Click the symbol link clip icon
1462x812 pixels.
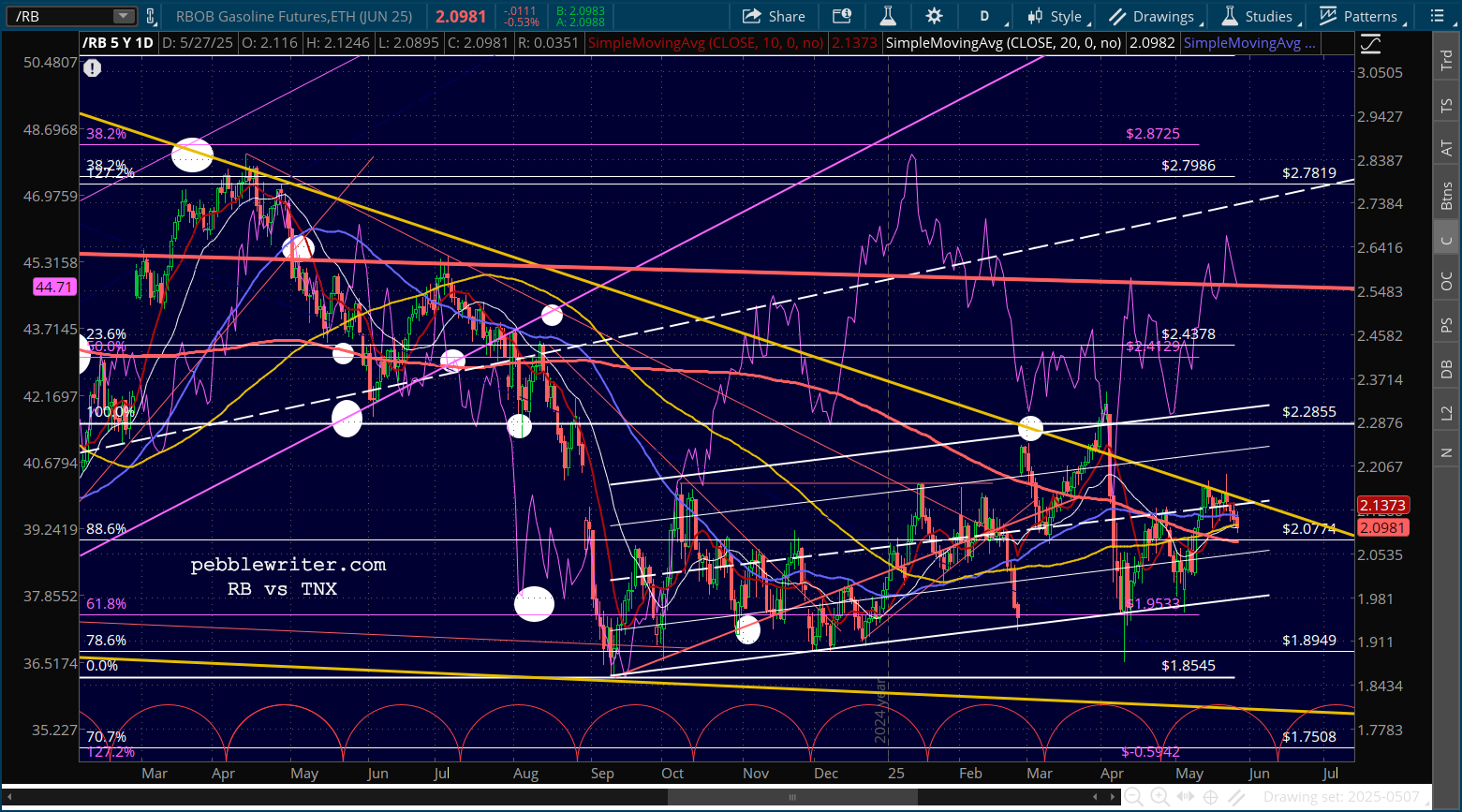coord(150,16)
